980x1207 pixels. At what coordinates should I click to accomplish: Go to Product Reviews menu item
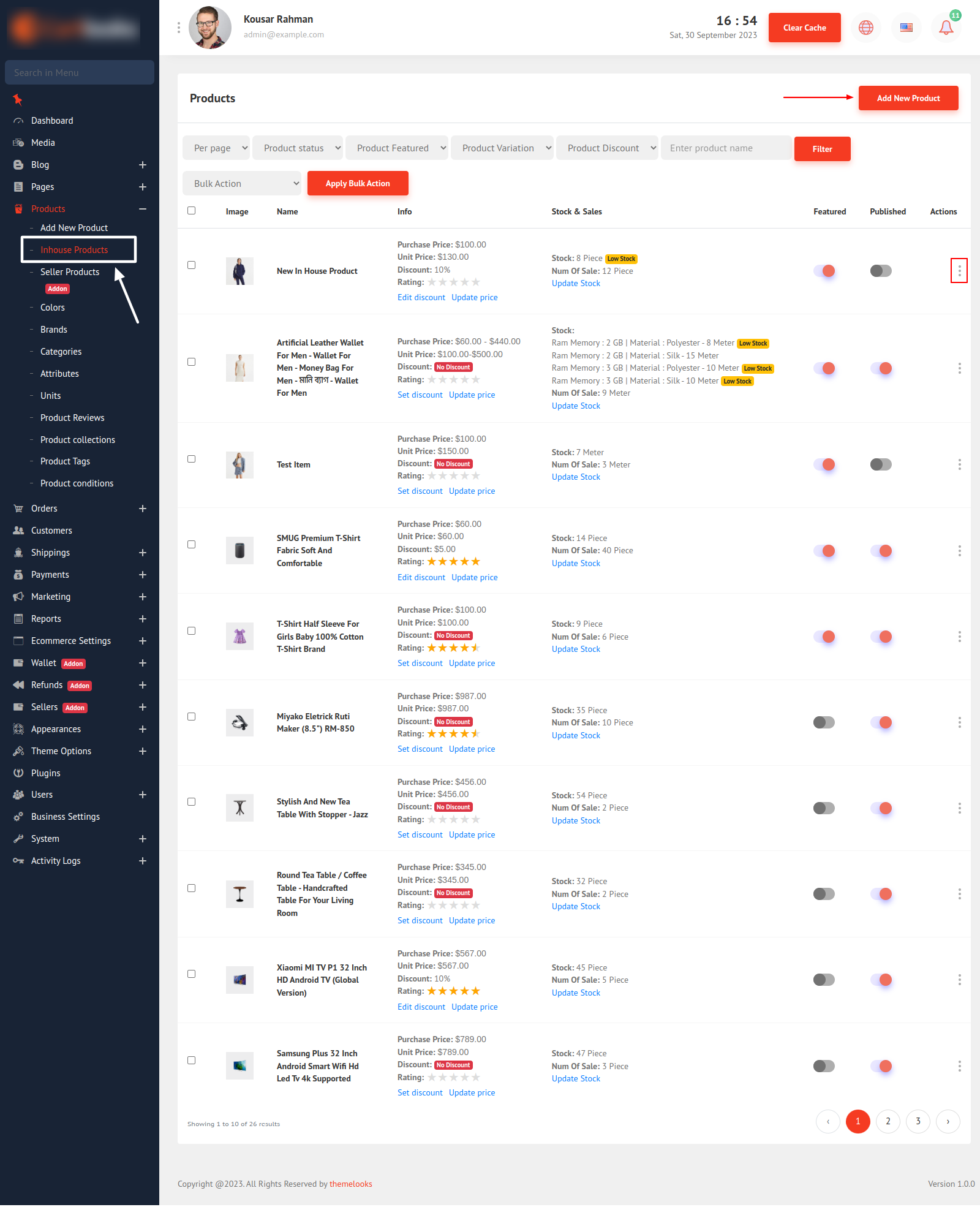pos(72,418)
